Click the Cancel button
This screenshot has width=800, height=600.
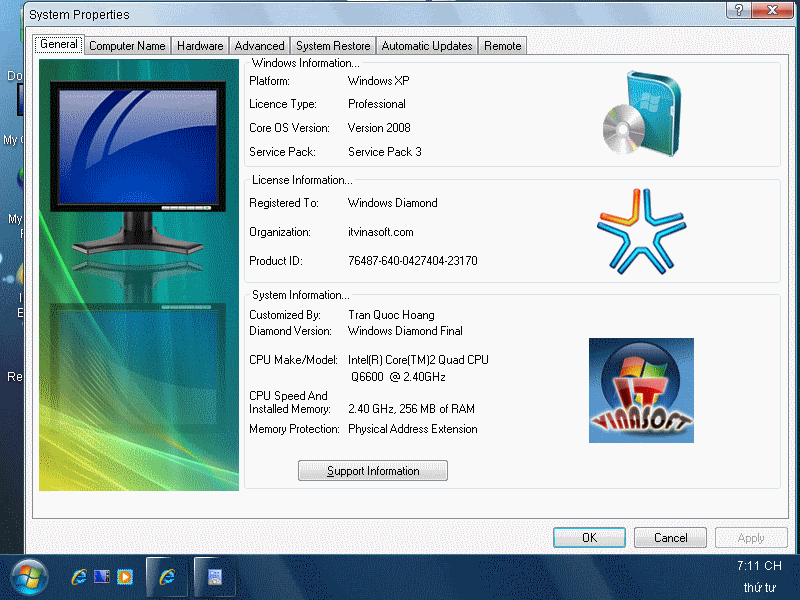tap(670, 538)
